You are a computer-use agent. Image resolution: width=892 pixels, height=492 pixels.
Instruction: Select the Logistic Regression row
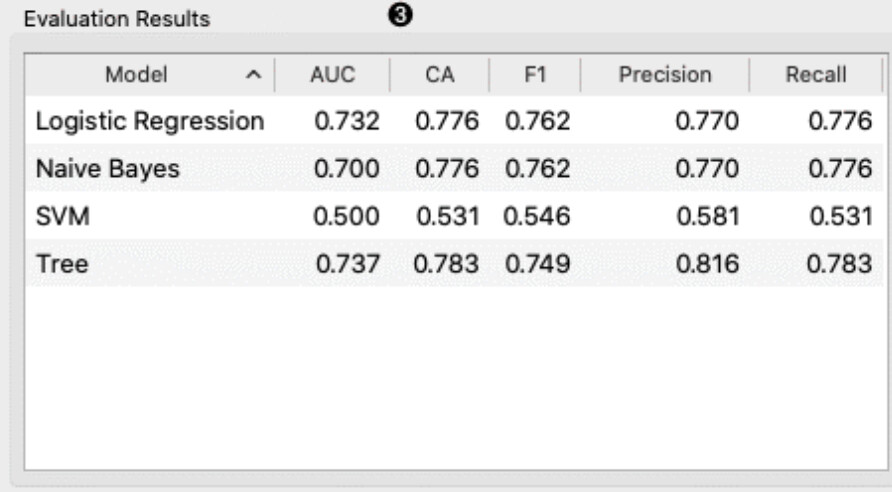454,121
